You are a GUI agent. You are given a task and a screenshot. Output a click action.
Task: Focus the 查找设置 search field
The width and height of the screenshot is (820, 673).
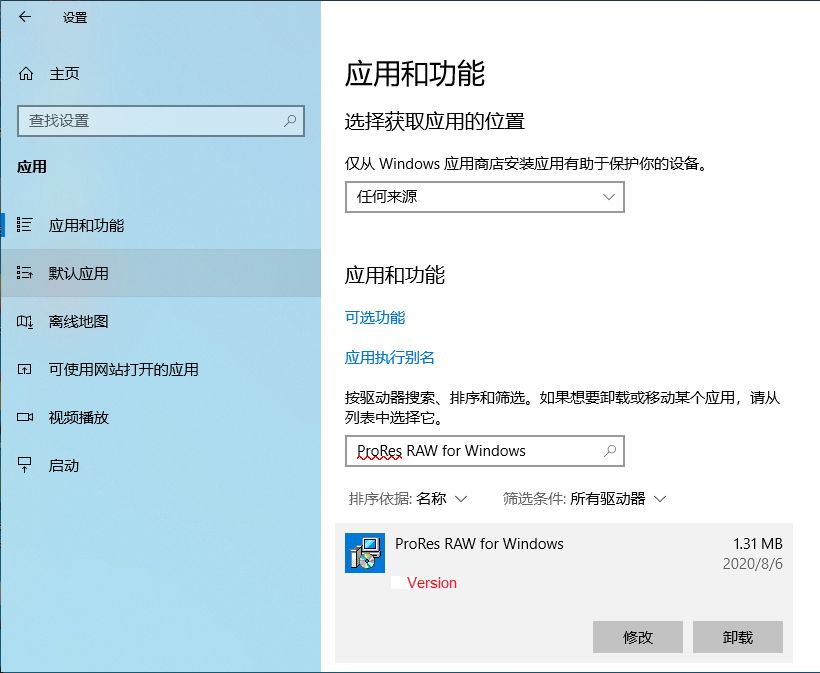(161, 121)
